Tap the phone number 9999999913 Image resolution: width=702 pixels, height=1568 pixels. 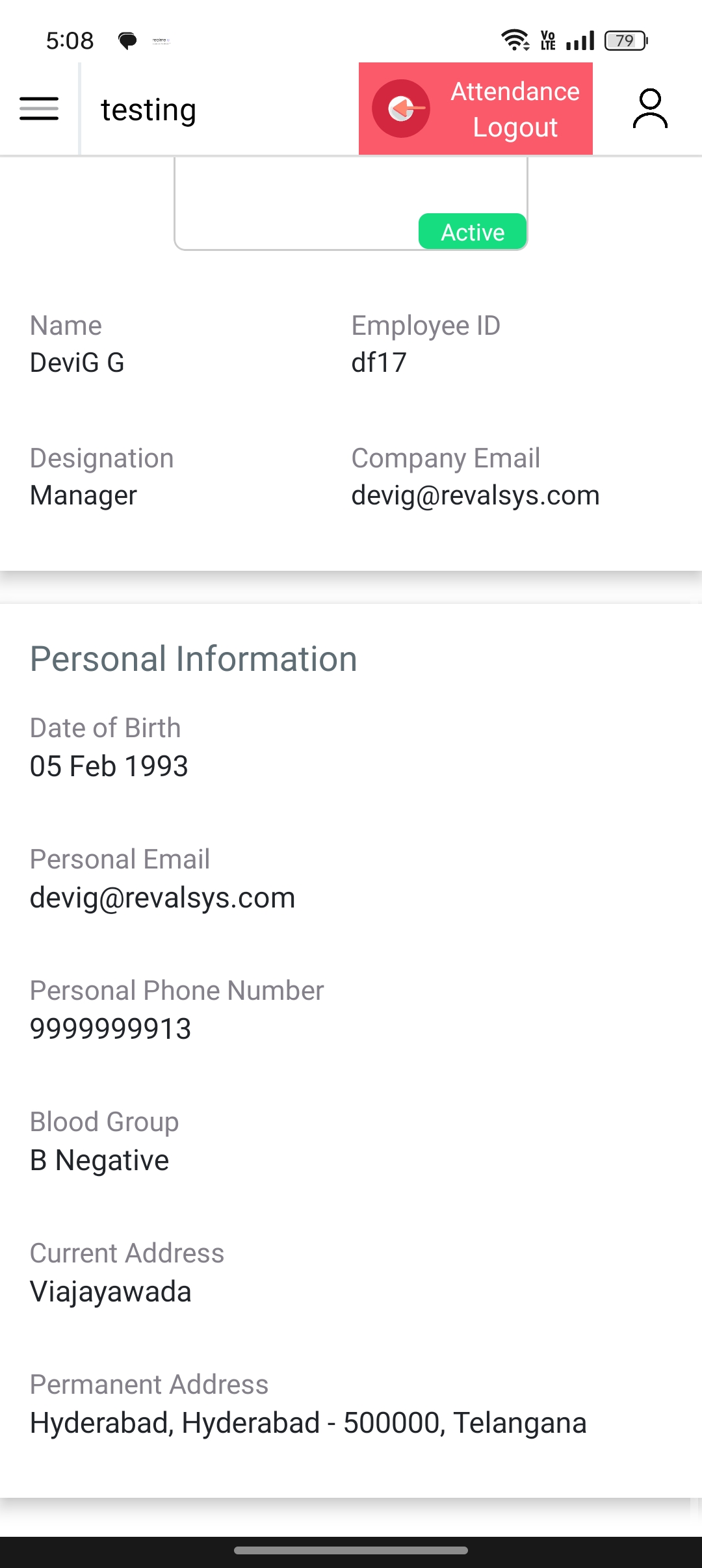(110, 1029)
